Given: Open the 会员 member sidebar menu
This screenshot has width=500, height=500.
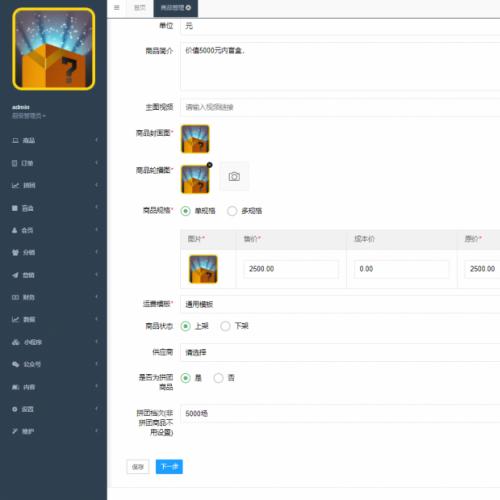Looking at the screenshot, I should click(53, 230).
